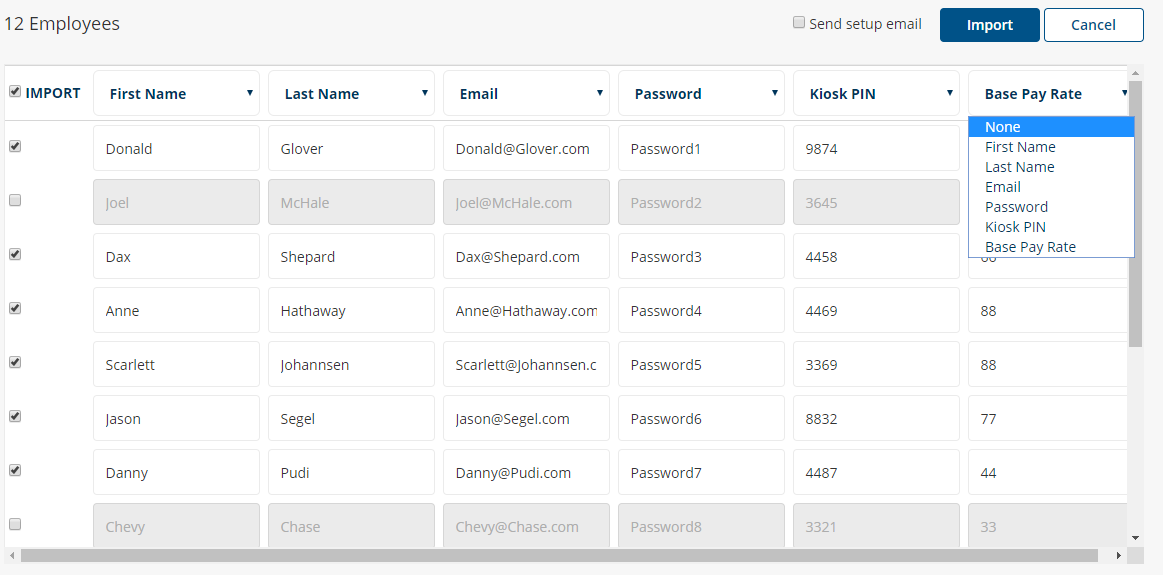Enable the Send setup email checkbox
The image size is (1163, 575).
(x=799, y=23)
